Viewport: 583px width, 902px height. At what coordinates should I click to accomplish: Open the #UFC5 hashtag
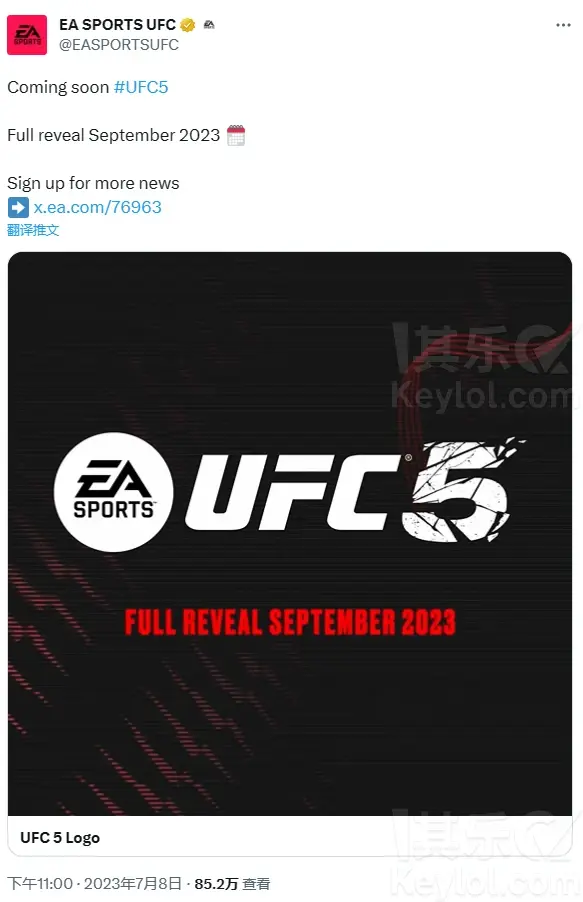click(x=141, y=87)
